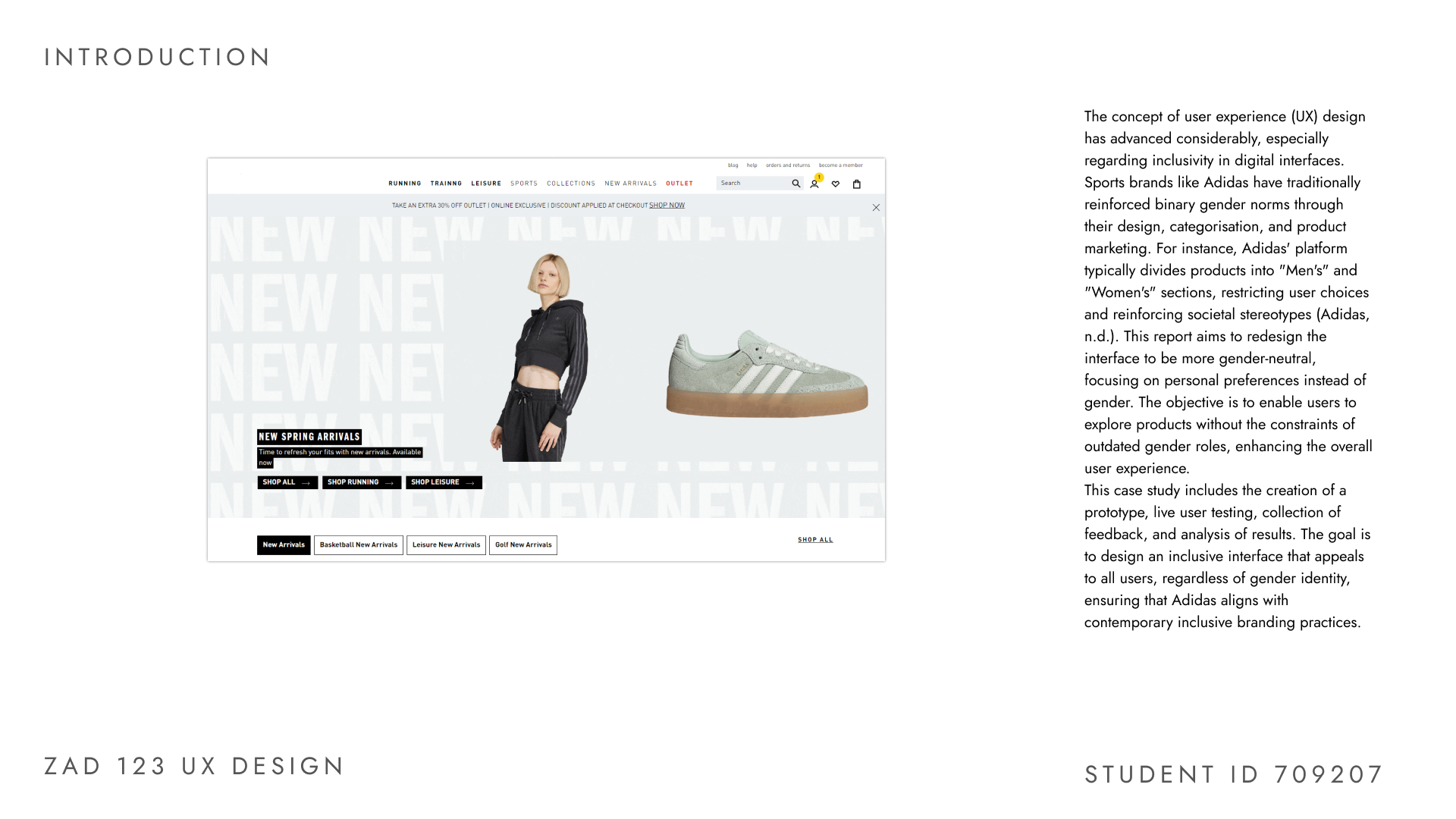Open the TRAINNG menu item

tap(446, 184)
